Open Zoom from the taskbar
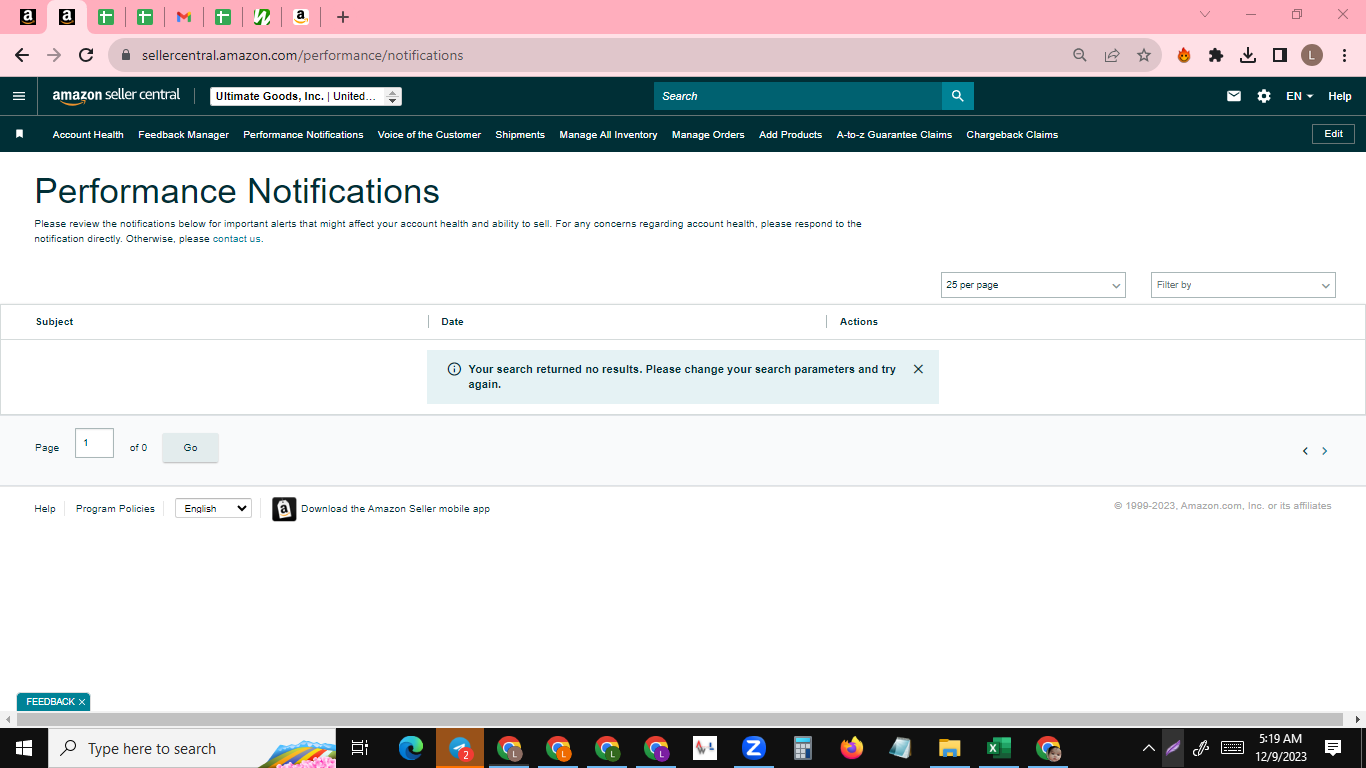 tap(753, 748)
